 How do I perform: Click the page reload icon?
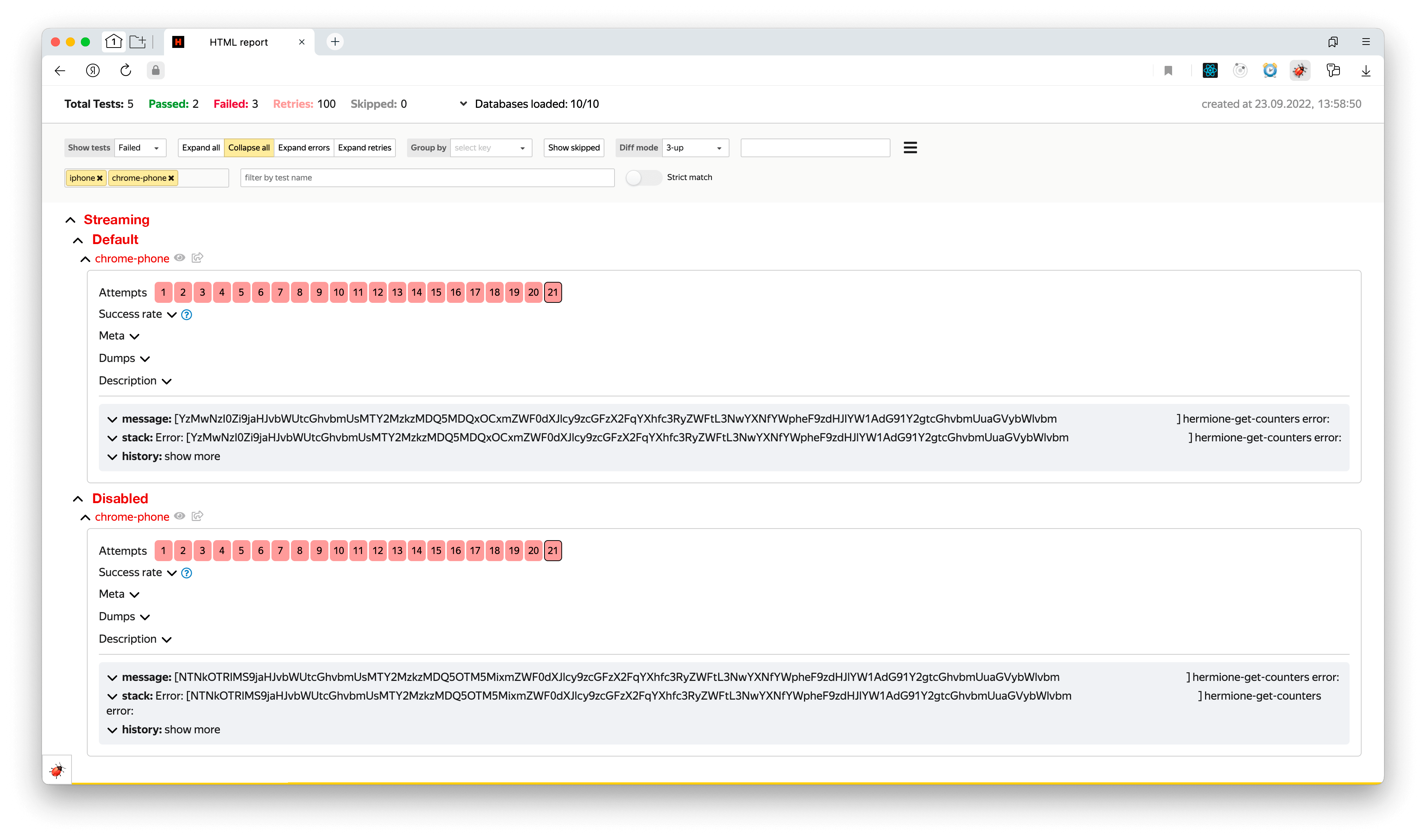[x=126, y=70]
